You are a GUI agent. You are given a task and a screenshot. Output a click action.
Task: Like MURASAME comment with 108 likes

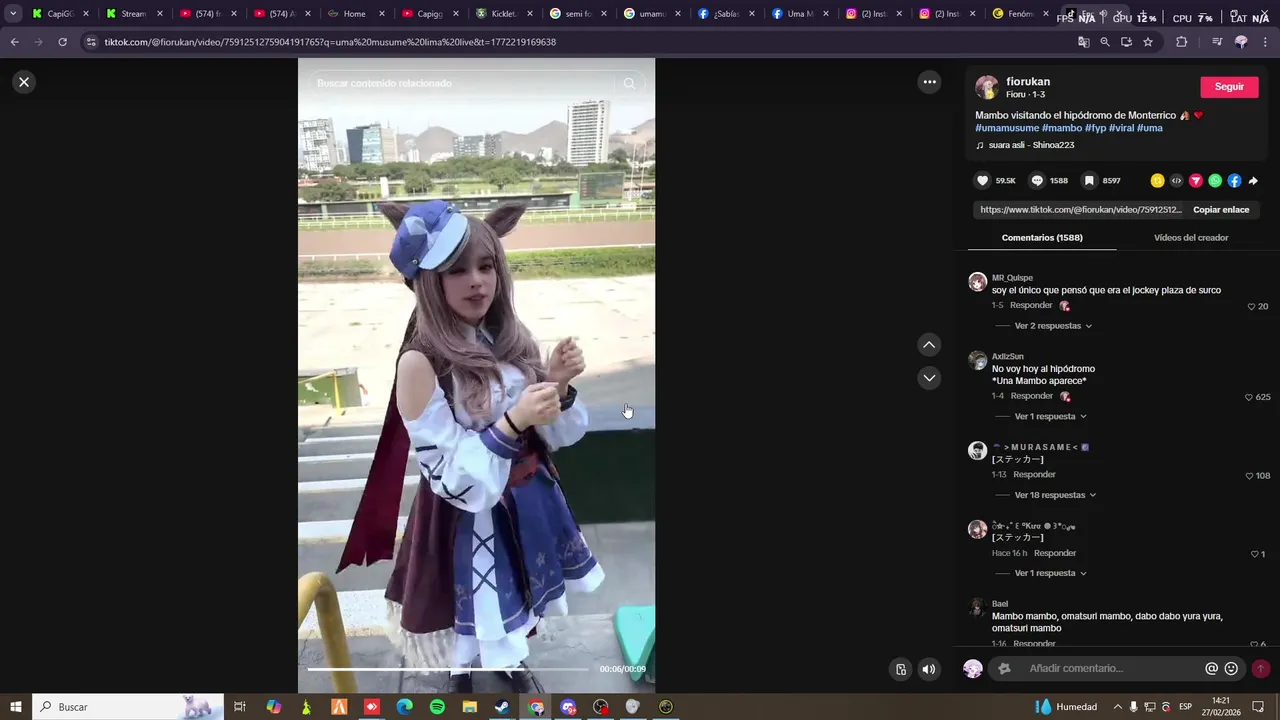[x=1248, y=476]
